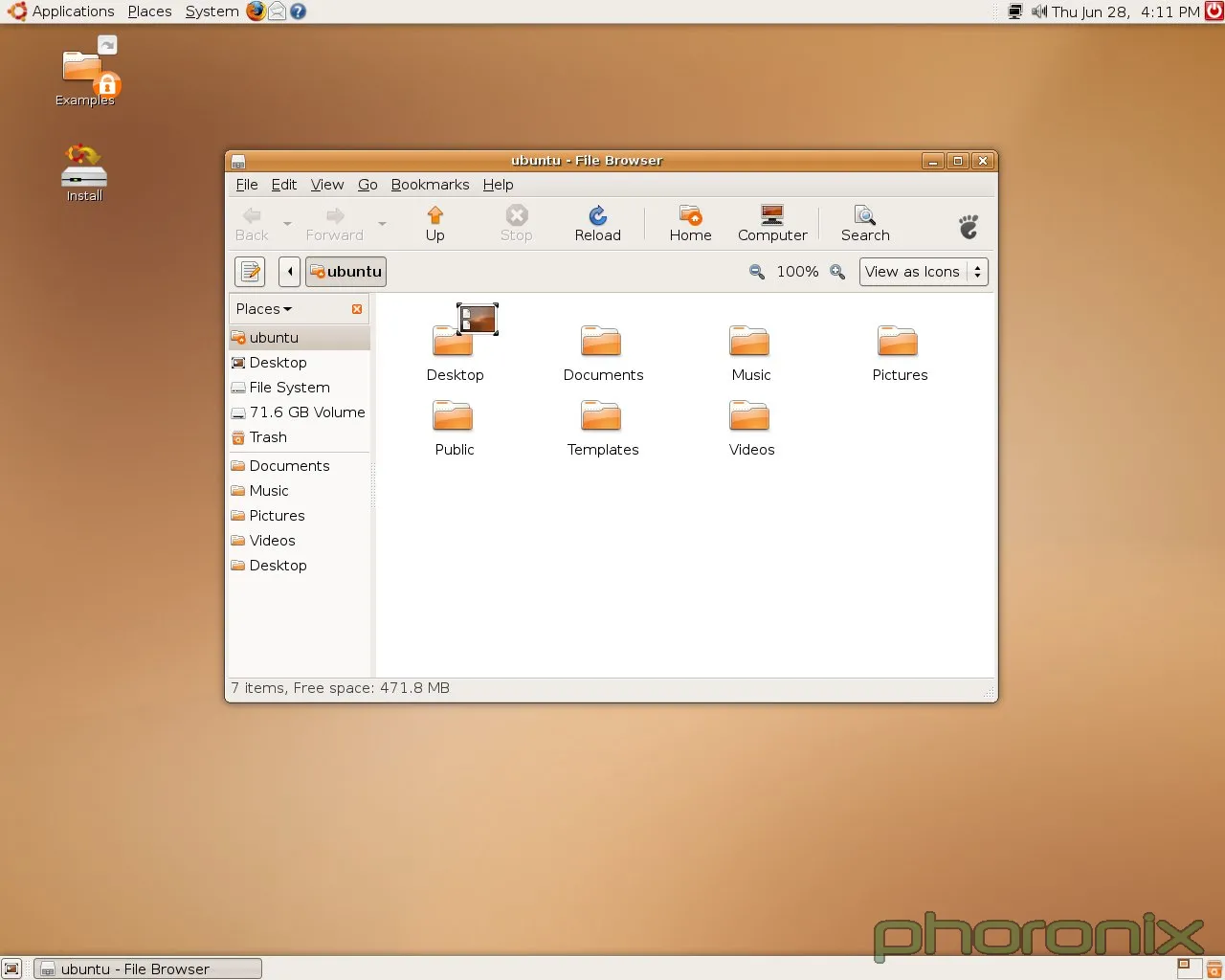Open the Bookmarks menu
The image size is (1225, 980).
430,185
